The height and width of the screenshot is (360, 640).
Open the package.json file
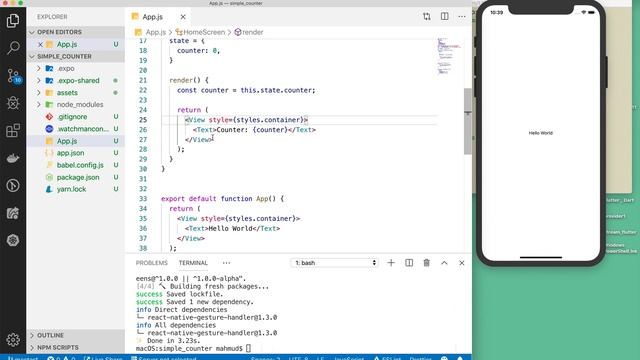pos(76,177)
